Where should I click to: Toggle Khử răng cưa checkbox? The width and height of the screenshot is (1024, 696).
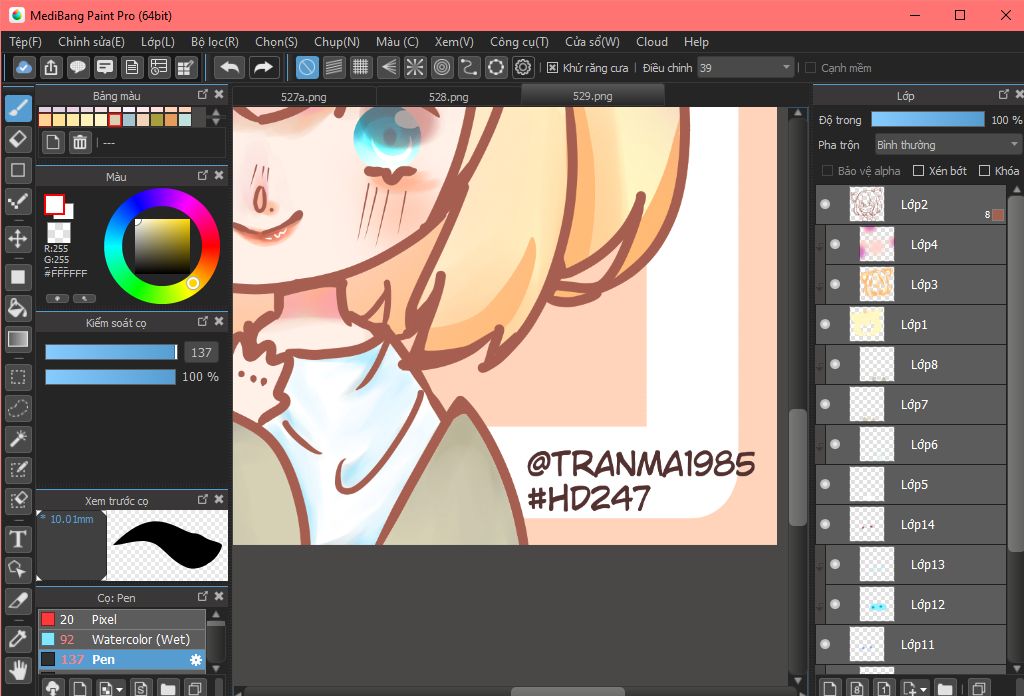pyautogui.click(x=552, y=68)
